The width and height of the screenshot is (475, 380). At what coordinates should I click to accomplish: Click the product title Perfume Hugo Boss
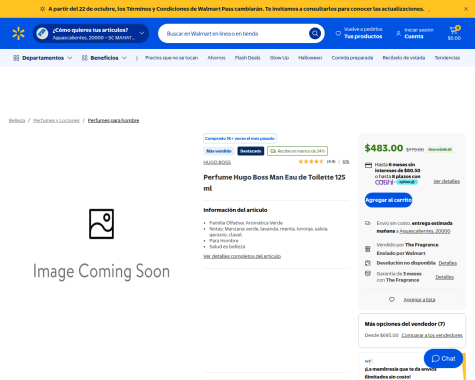(x=274, y=183)
